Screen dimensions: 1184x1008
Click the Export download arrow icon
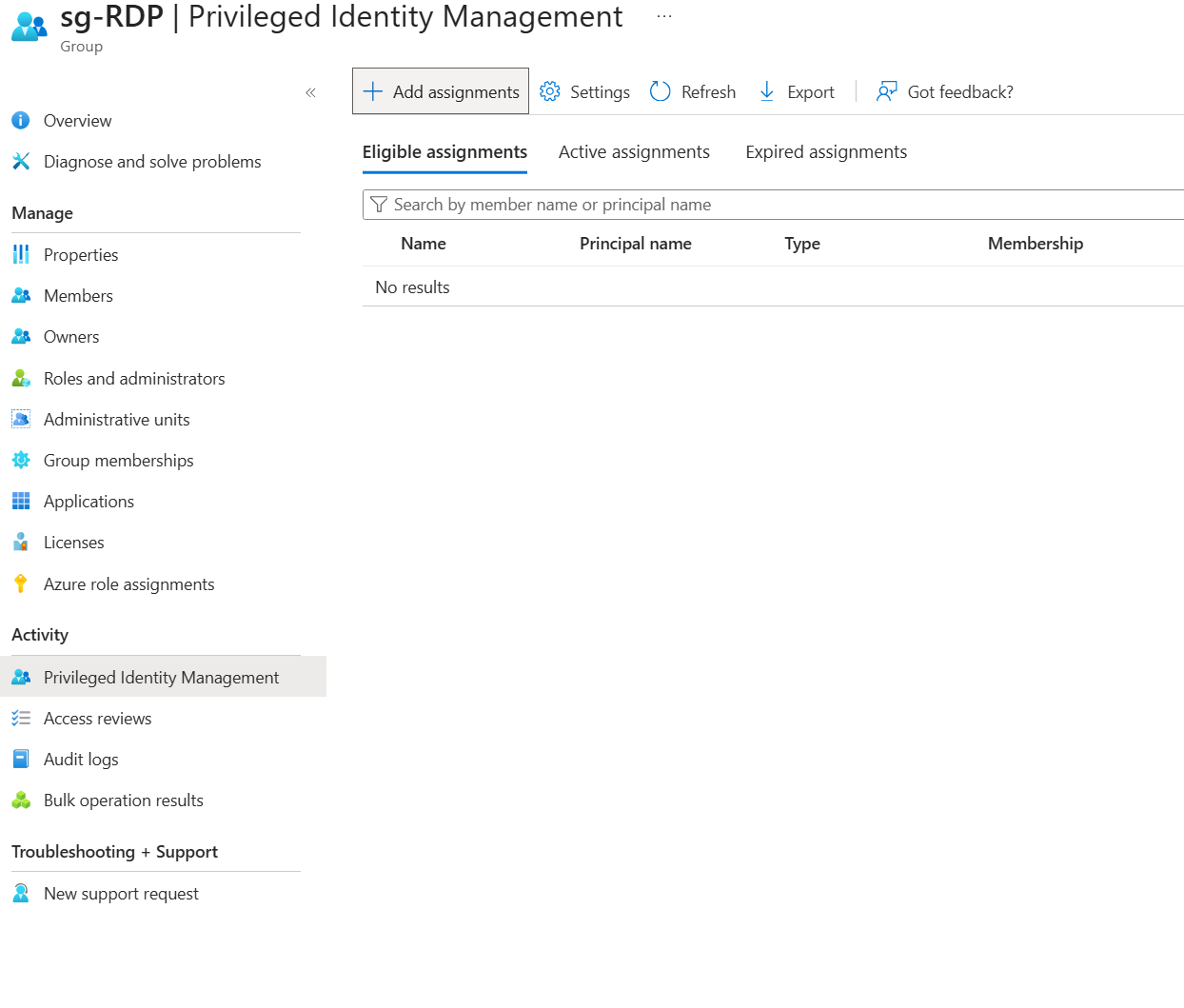[x=767, y=91]
